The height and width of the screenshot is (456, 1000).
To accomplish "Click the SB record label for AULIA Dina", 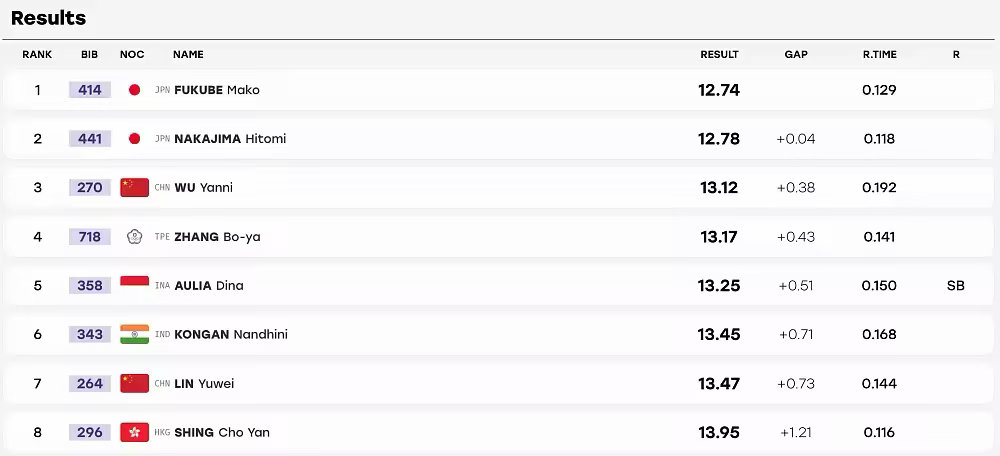I will coord(956,286).
